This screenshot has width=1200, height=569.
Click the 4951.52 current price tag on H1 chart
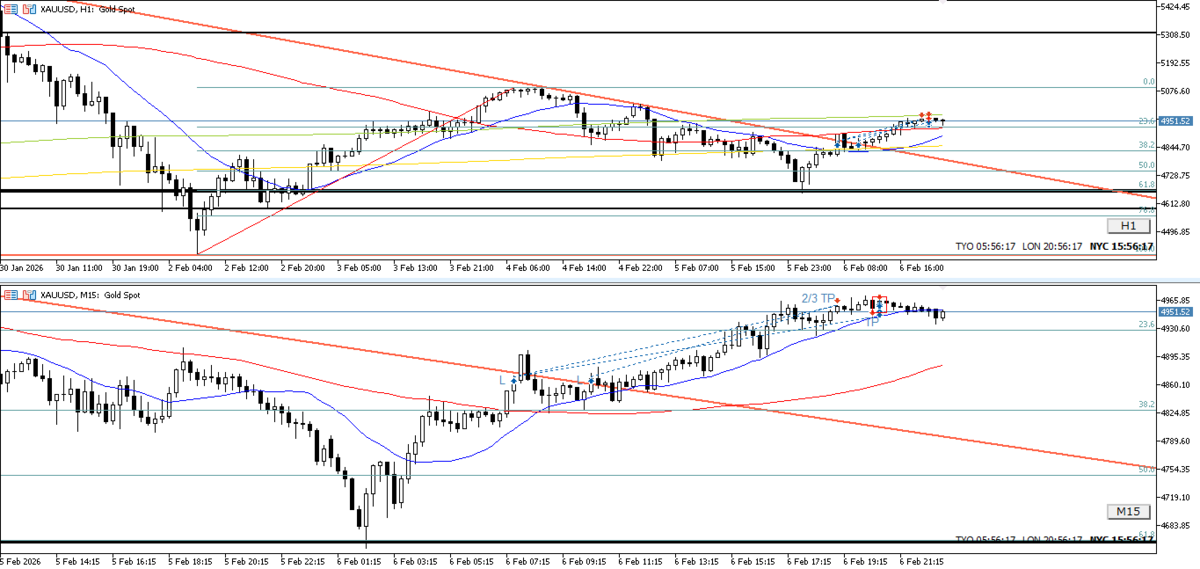coord(1175,121)
